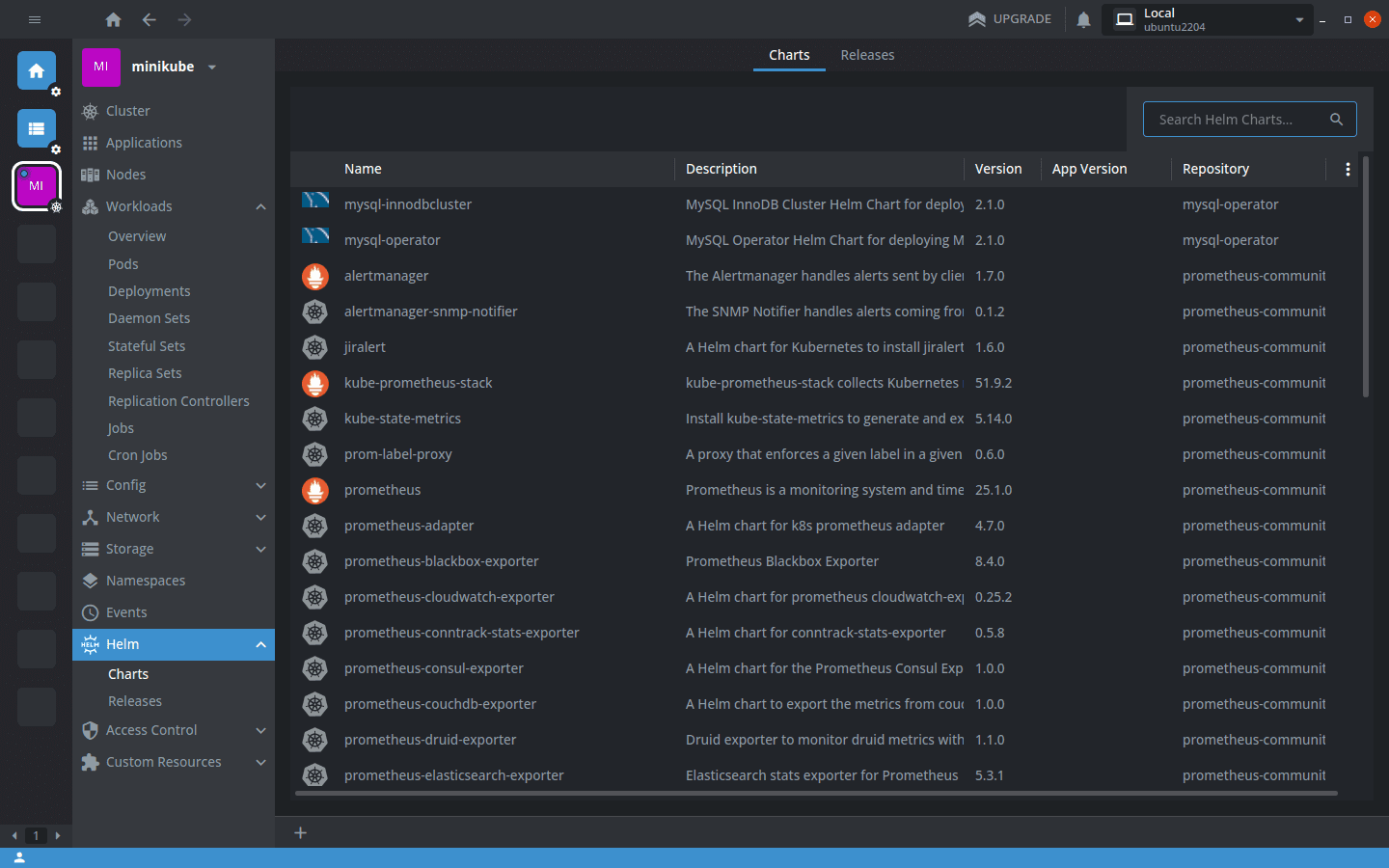Click the horizontal table scrollbar
Image resolution: width=1389 pixels, height=868 pixels.
pyautogui.click(x=816, y=794)
